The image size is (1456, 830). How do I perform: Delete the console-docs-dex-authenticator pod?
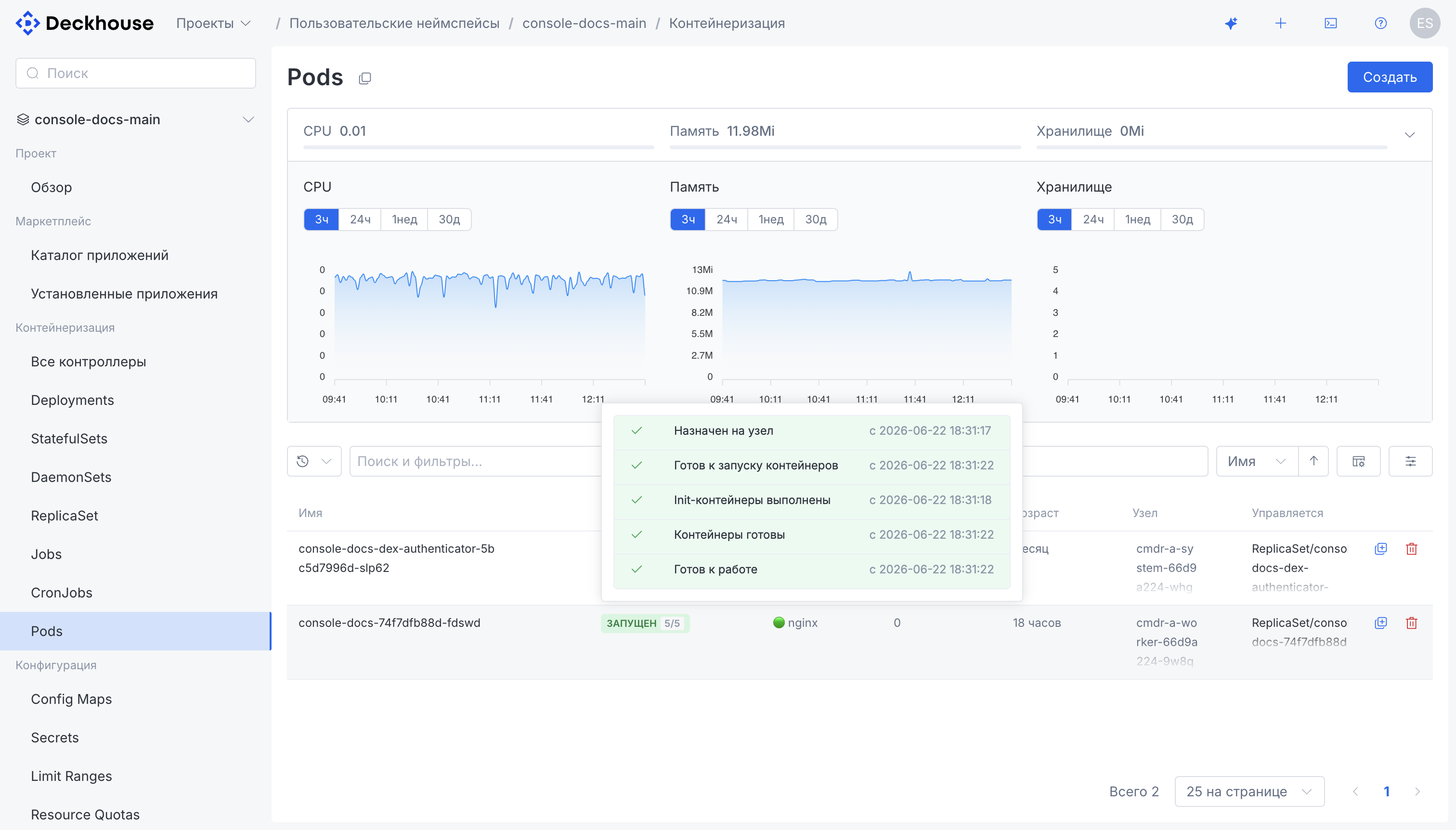point(1412,548)
